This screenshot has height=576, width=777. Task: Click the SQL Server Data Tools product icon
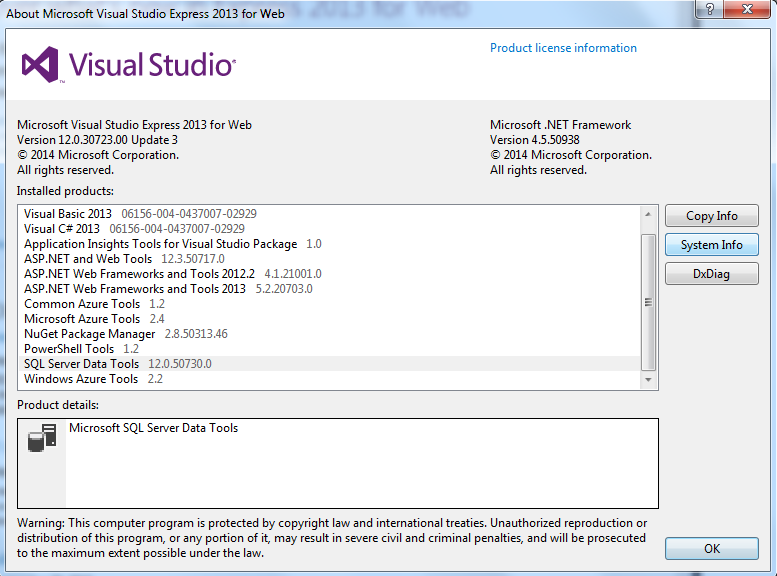pos(42,438)
